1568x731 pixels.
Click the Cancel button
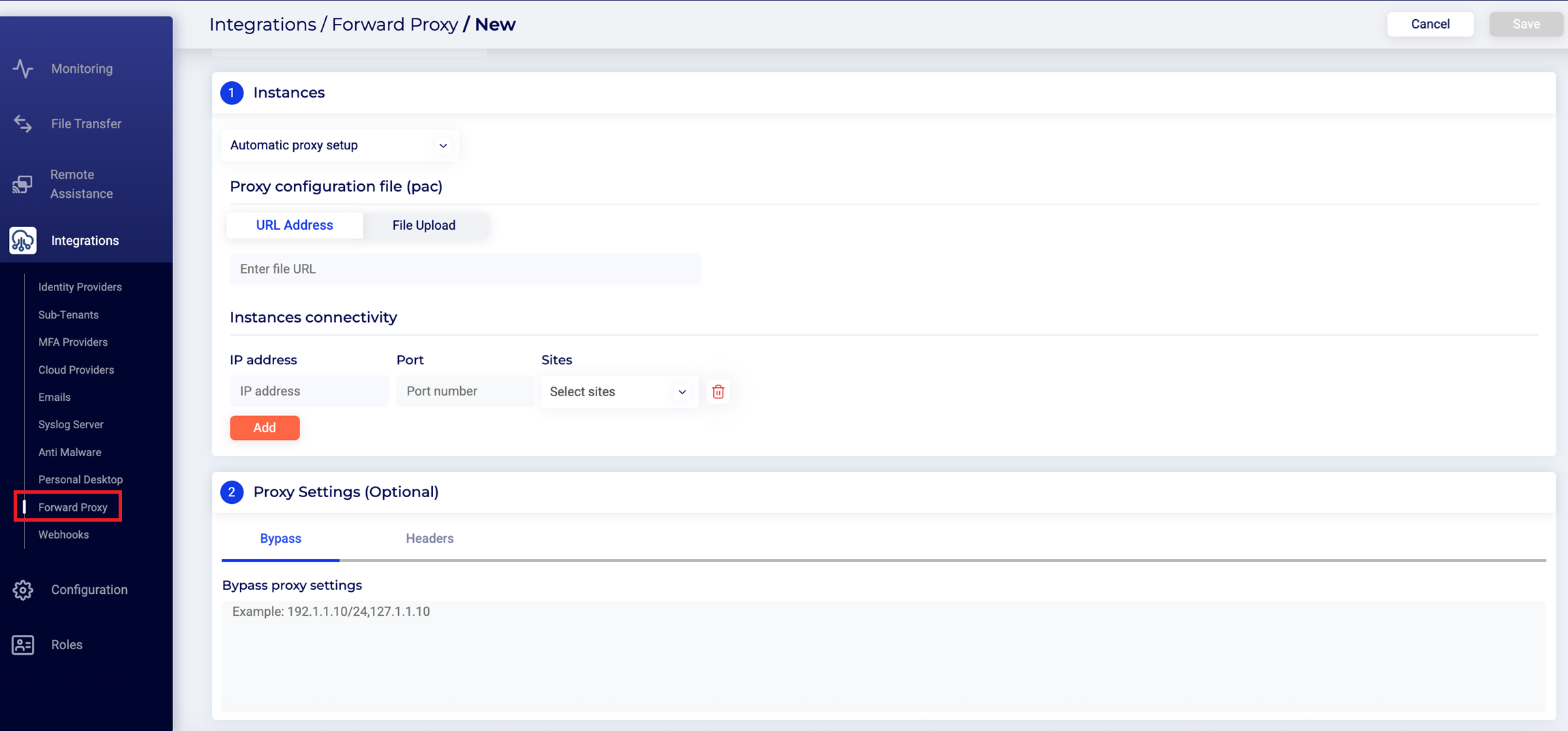click(x=1430, y=24)
